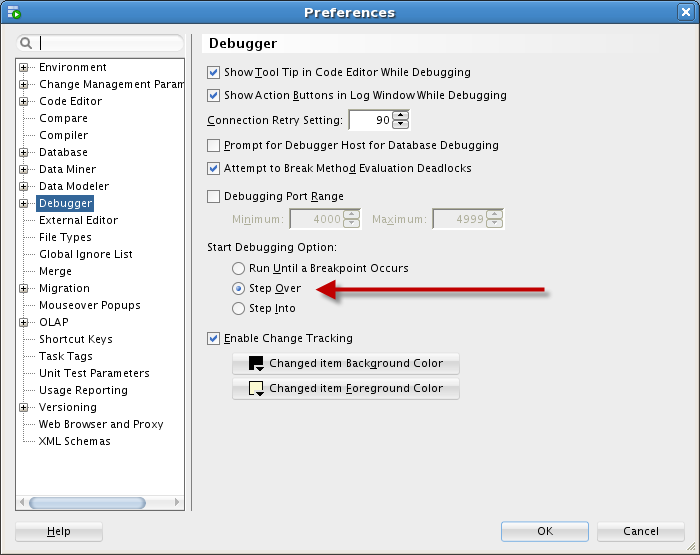Select Usage Reporting in the tree
Viewport: 700px width, 555px height.
pyautogui.click(x=83, y=390)
